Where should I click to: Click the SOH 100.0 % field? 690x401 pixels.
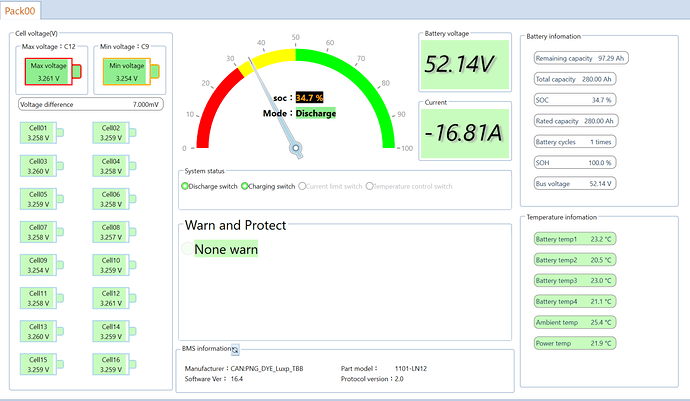click(575, 162)
